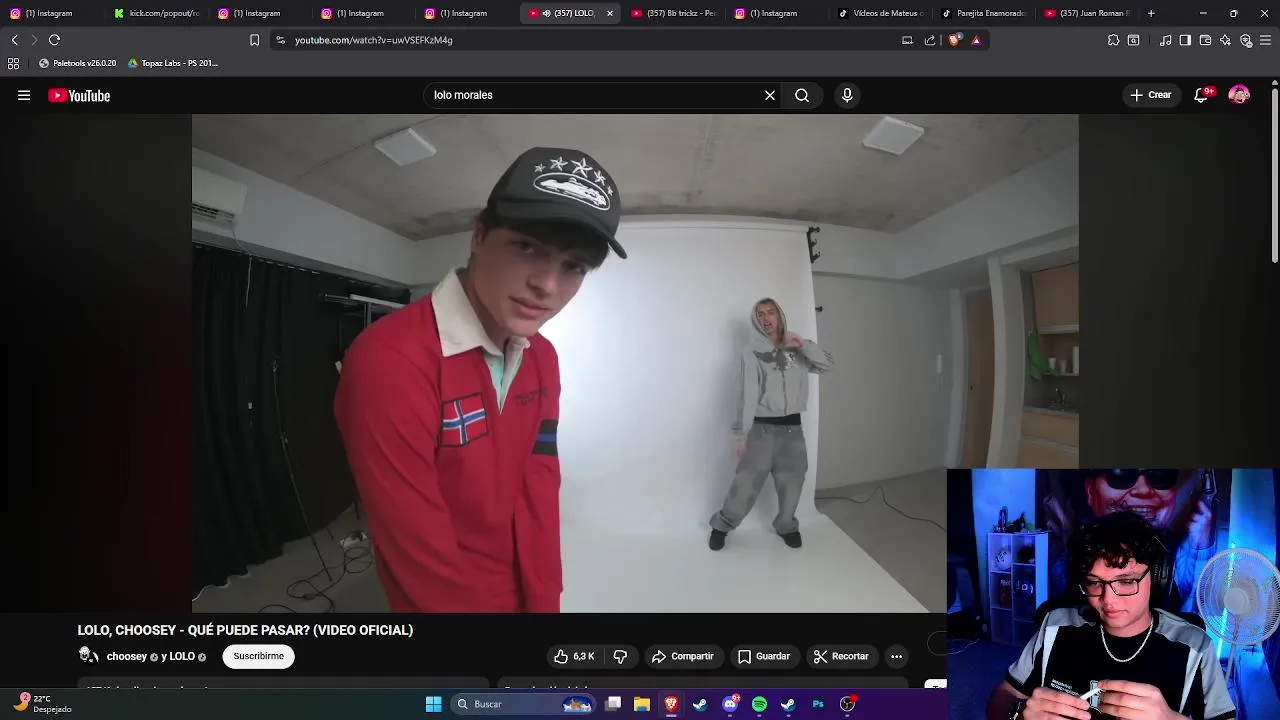Image resolution: width=1280 pixels, height=720 pixels.
Task: Open a new browser tab
Action: click(1151, 13)
